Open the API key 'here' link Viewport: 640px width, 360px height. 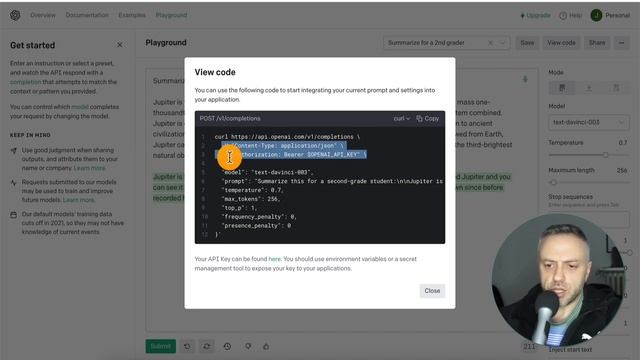pyautogui.click(x=274, y=259)
